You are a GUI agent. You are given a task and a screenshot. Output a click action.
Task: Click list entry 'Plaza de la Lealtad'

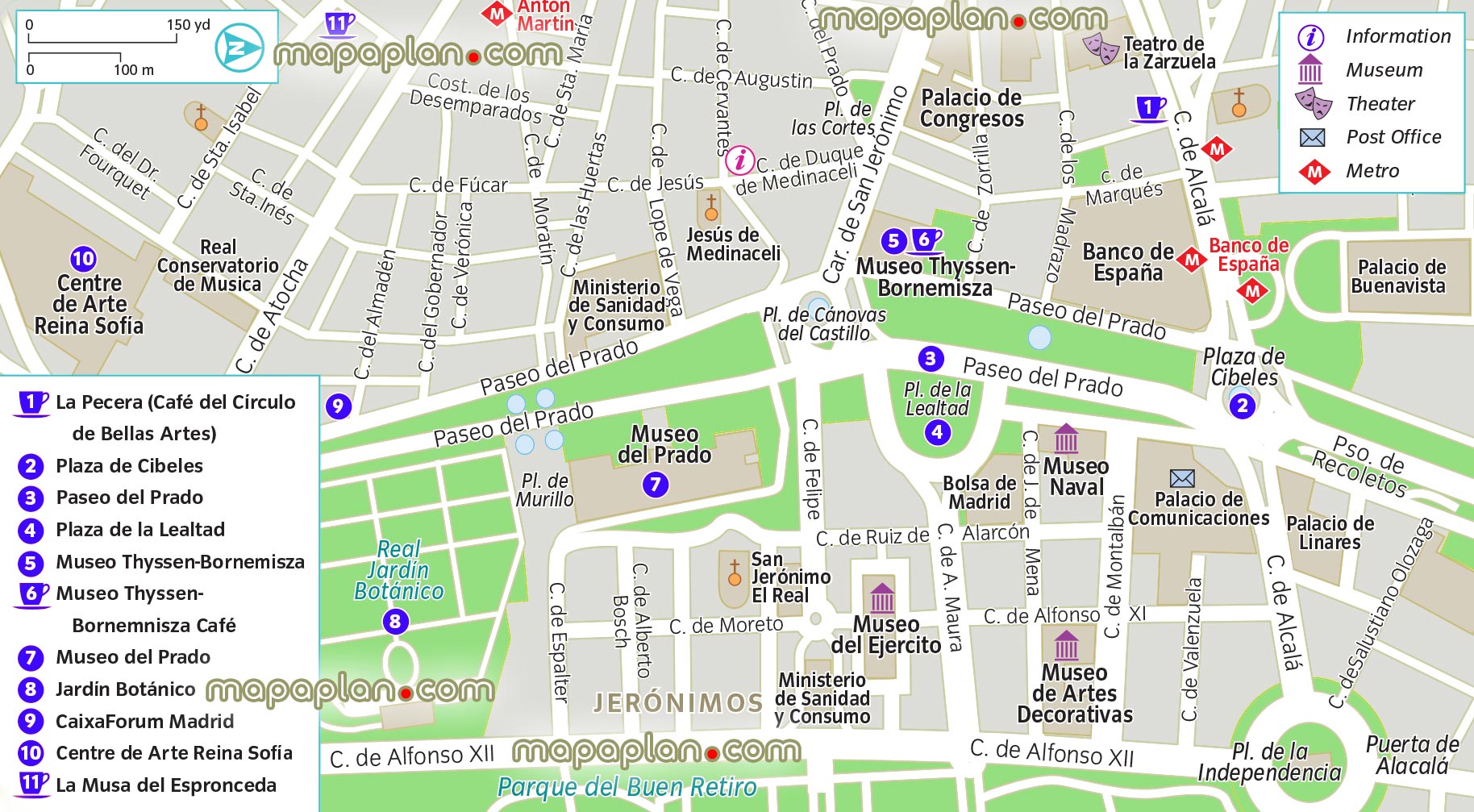[140, 530]
